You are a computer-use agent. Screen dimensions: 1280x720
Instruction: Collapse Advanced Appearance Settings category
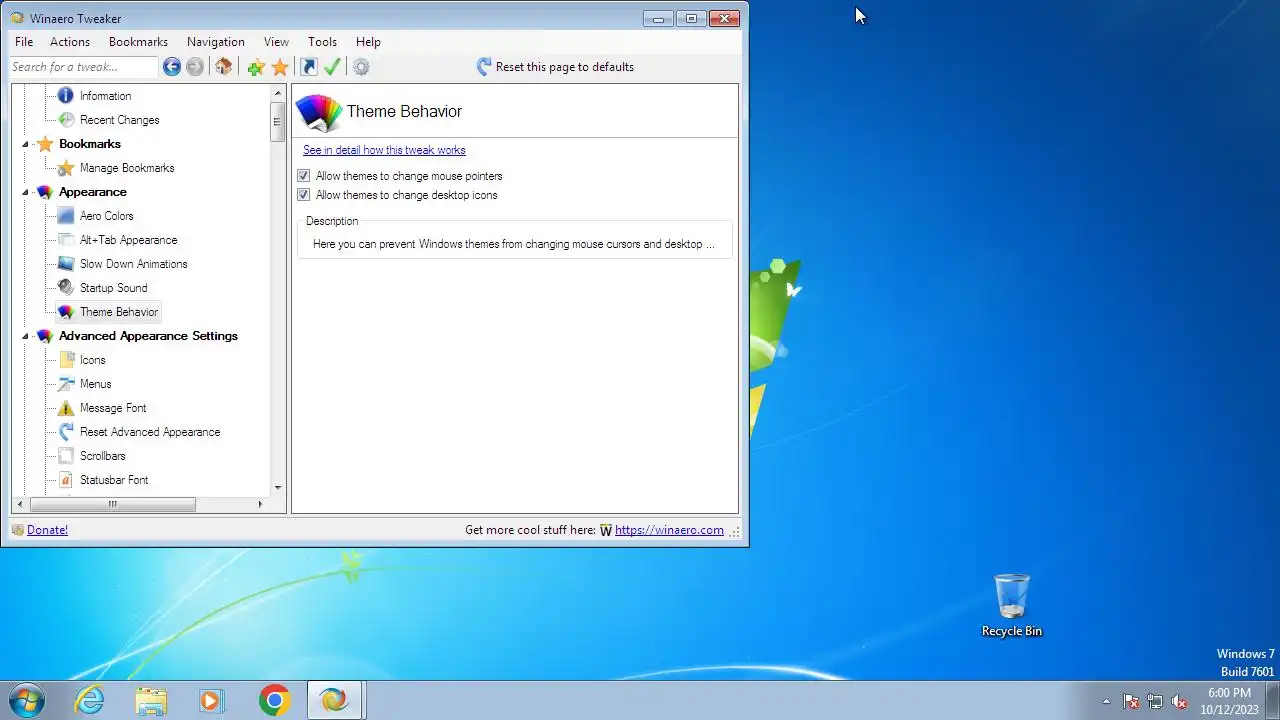(x=26, y=336)
